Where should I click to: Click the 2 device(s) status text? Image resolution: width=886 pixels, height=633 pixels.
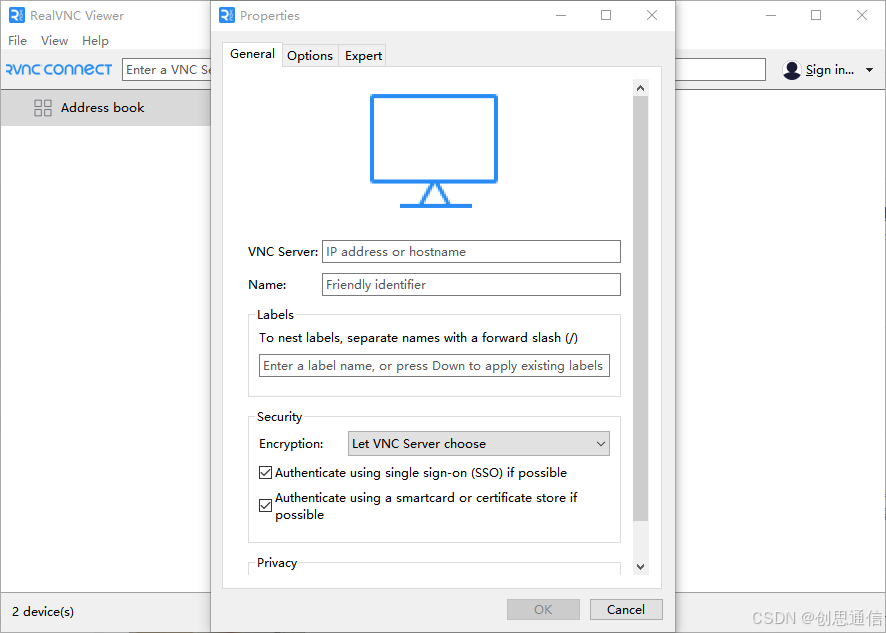[x=43, y=612]
